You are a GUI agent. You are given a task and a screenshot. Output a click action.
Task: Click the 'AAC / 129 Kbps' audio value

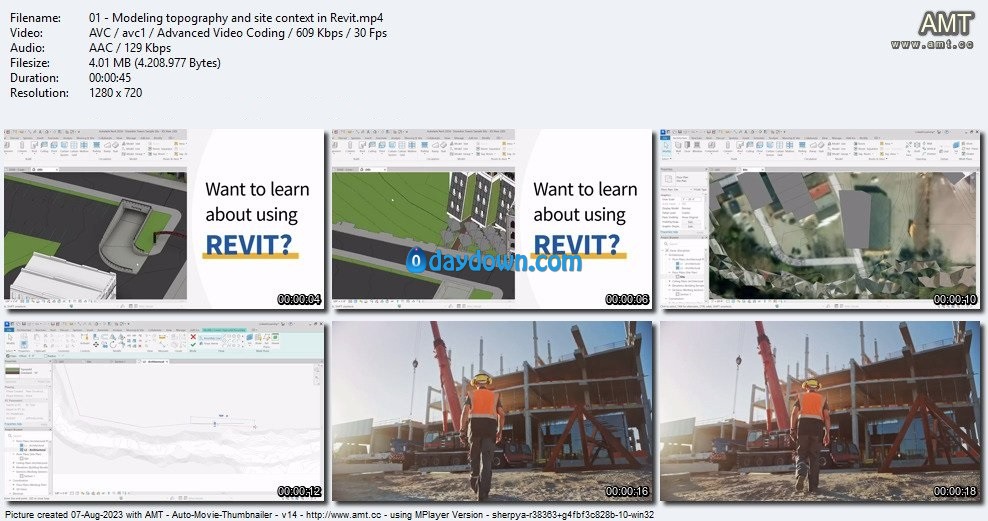(x=130, y=48)
